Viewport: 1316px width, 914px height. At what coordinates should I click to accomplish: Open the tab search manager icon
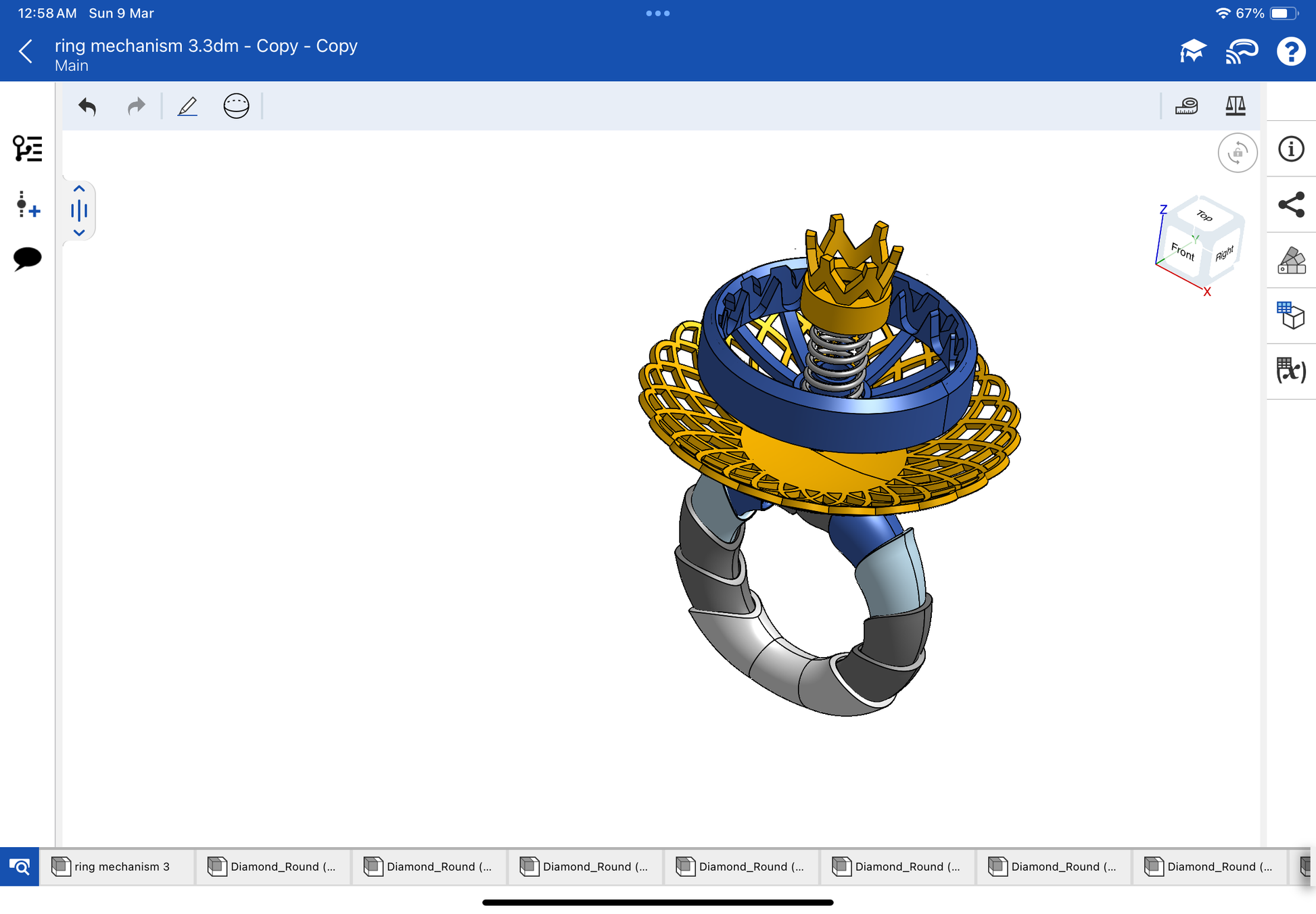click(20, 867)
